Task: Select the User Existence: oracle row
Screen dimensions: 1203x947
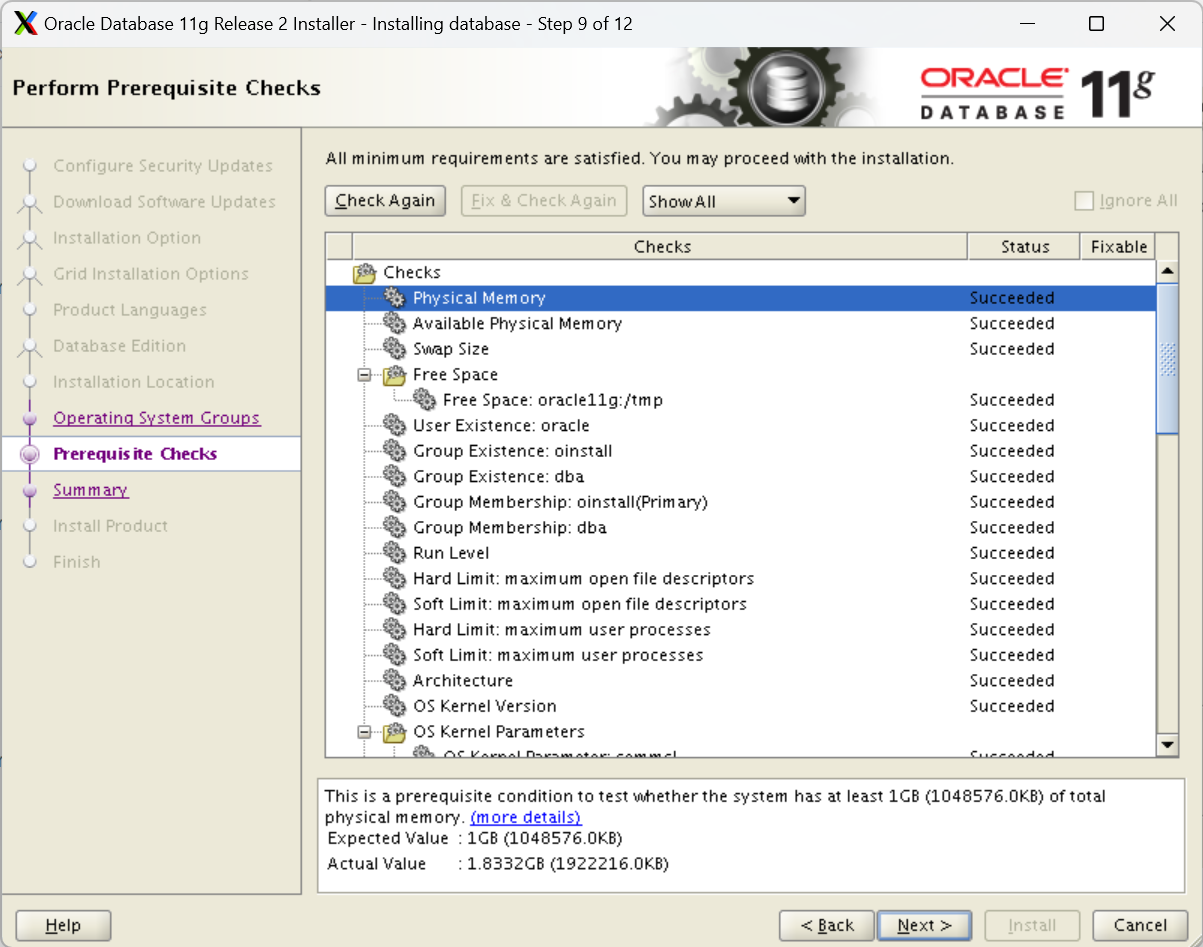Action: [x=741, y=425]
